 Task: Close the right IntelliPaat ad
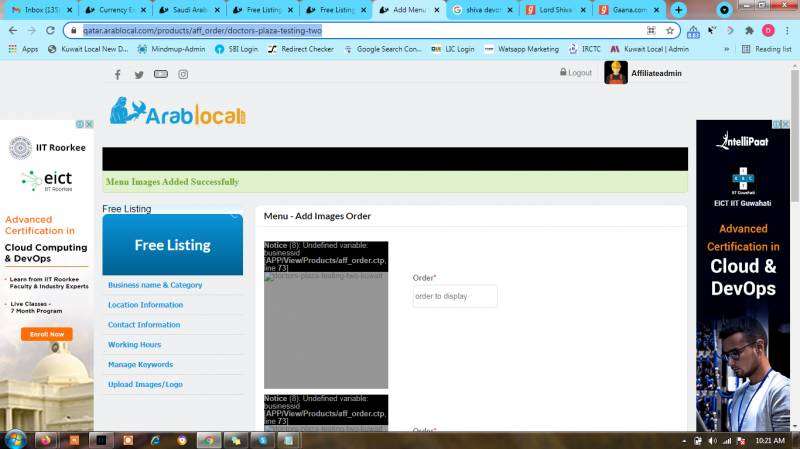point(785,124)
